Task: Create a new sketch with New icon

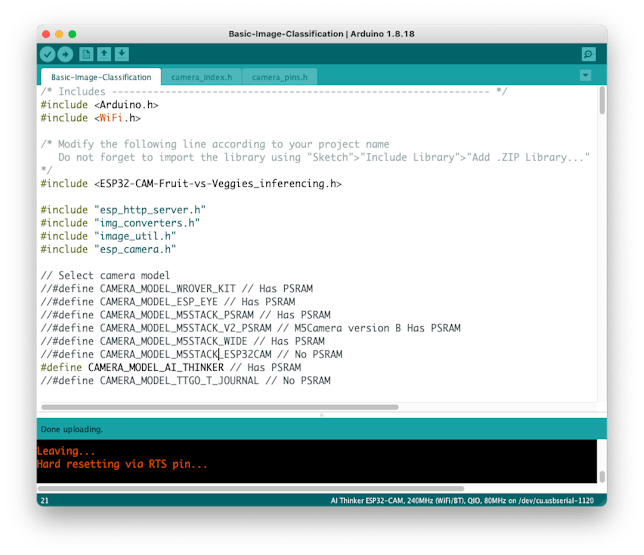Action: (86, 54)
